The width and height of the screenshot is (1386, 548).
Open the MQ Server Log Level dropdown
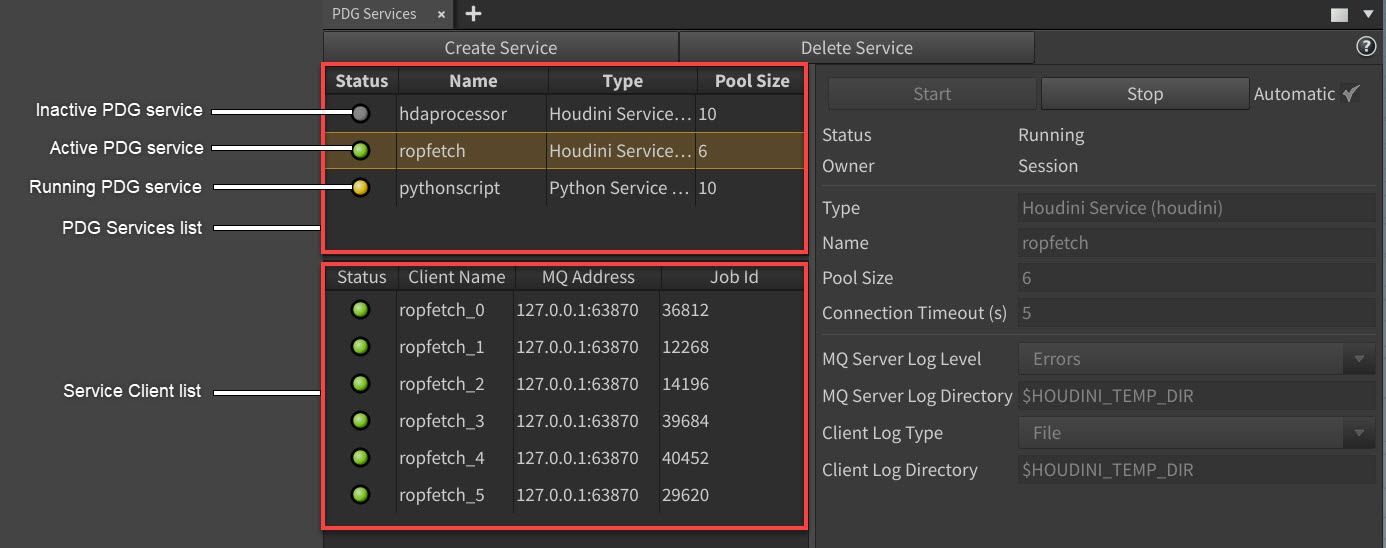coord(1196,359)
